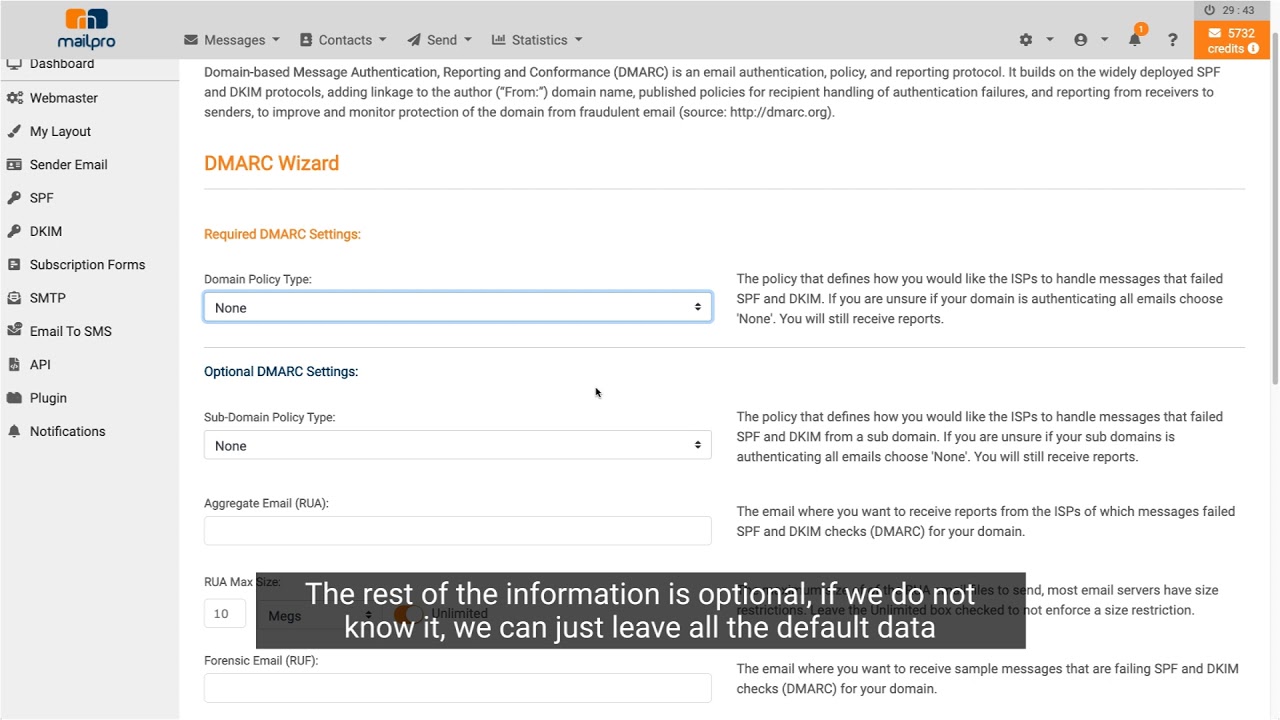Click the SPF key icon in sidebar
Viewport: 1280px width, 720px height.
14,198
